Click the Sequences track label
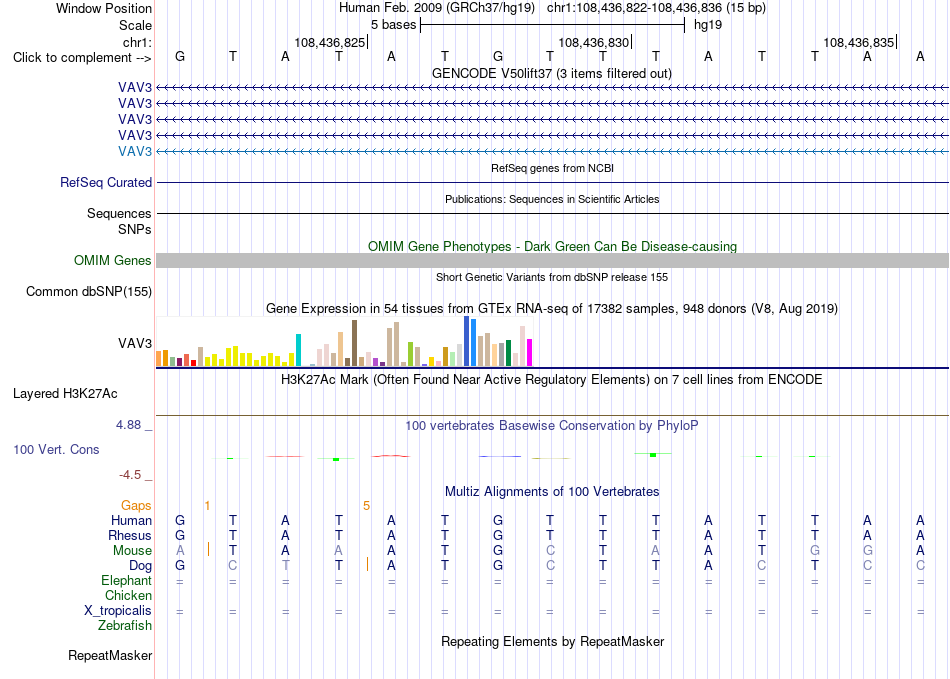 [x=119, y=213]
